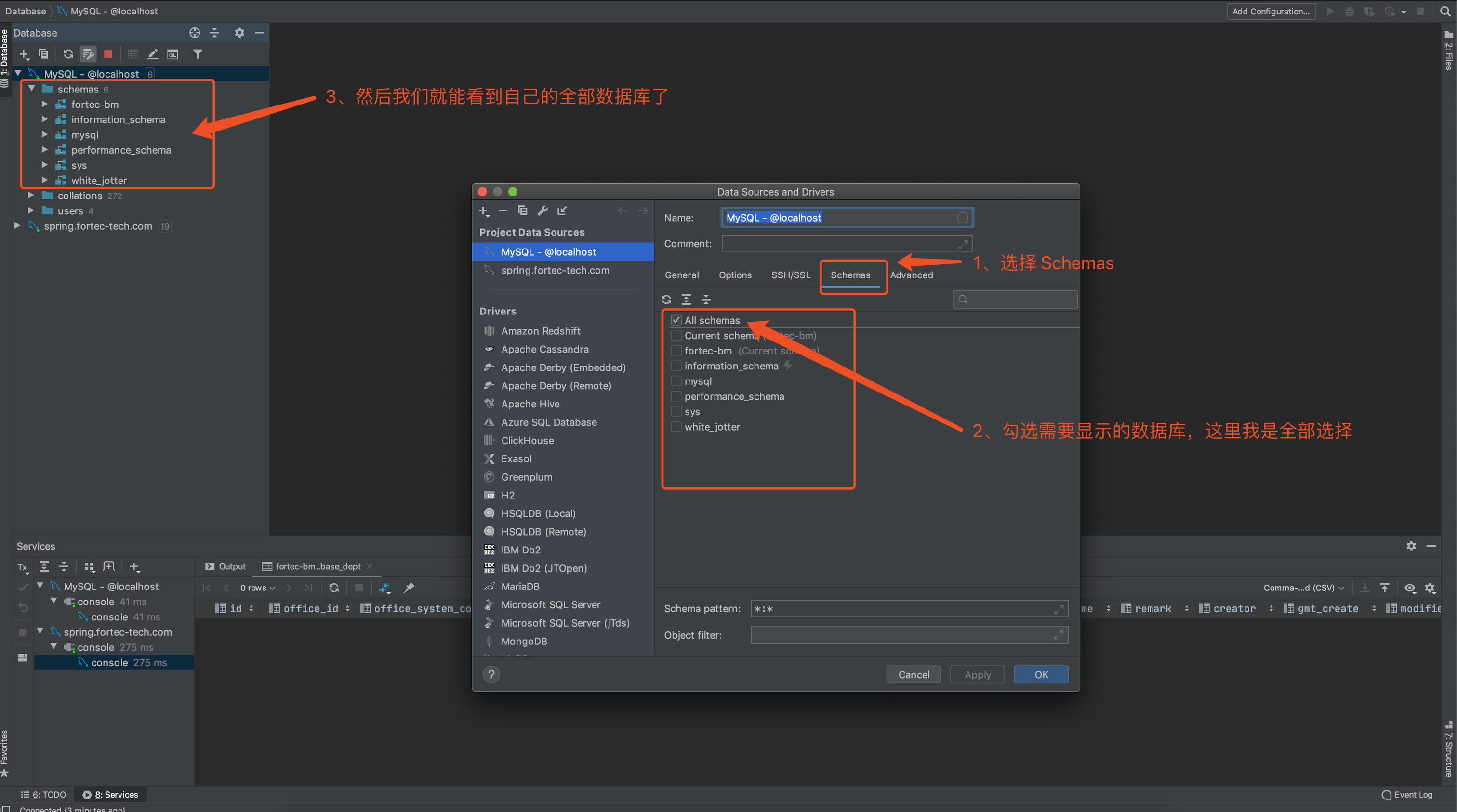The width and height of the screenshot is (1457, 812).
Task: Click the schema search field in dialog
Action: click(1015, 300)
